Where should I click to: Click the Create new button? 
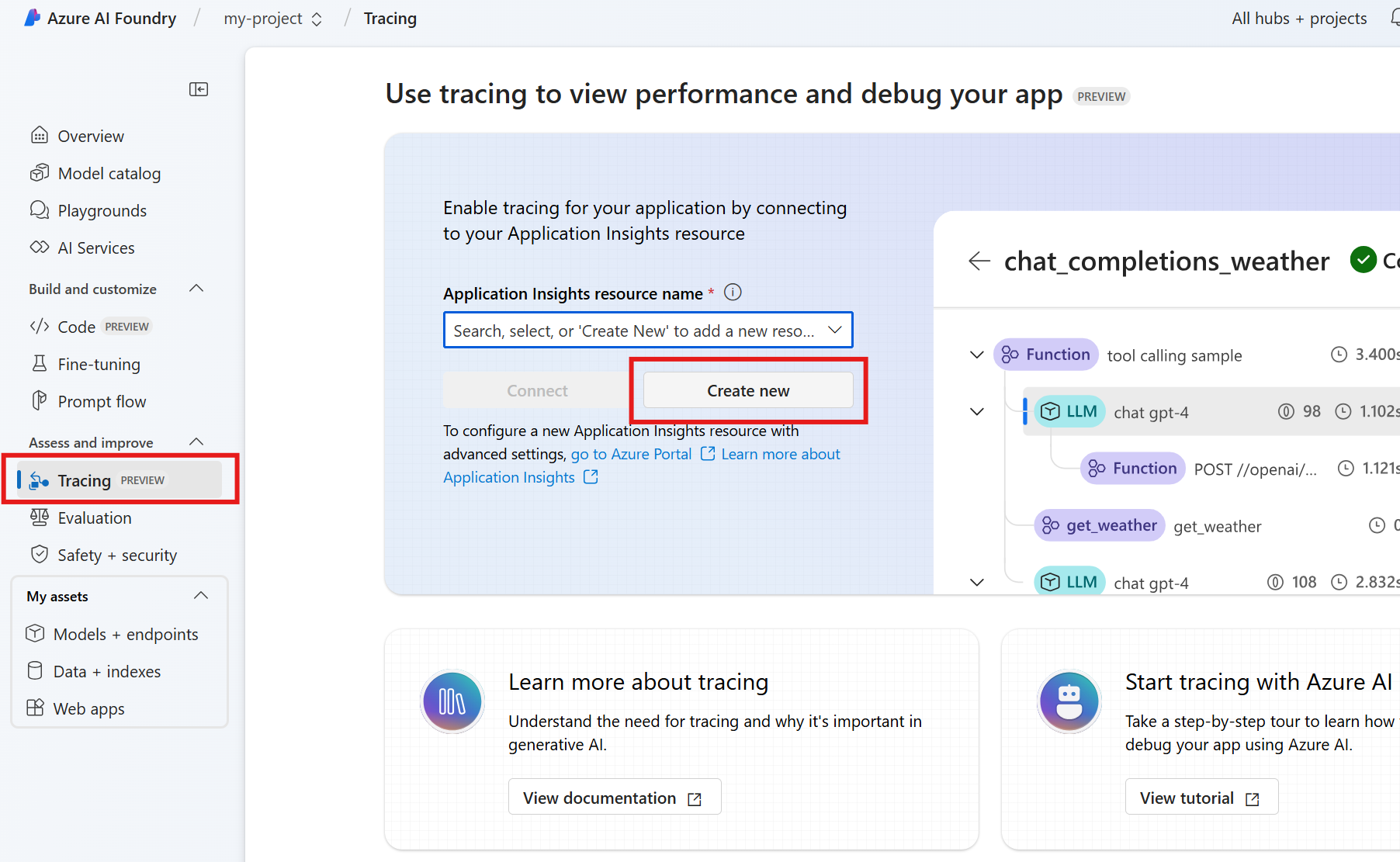[747, 390]
